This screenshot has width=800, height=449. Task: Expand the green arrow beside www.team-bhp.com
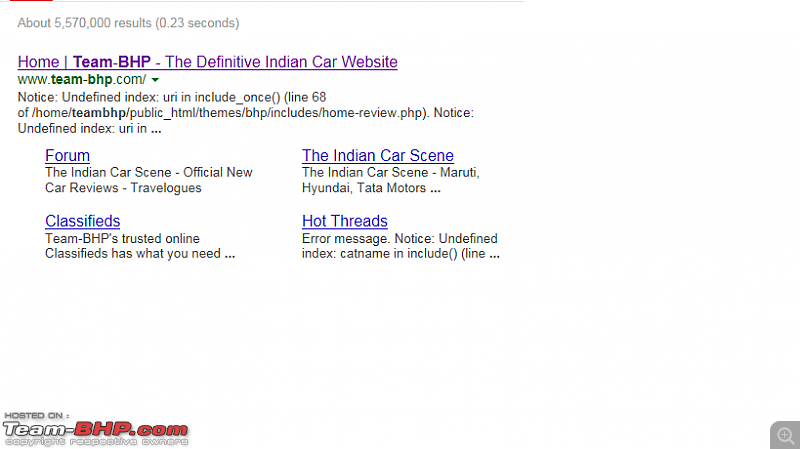[155, 80]
